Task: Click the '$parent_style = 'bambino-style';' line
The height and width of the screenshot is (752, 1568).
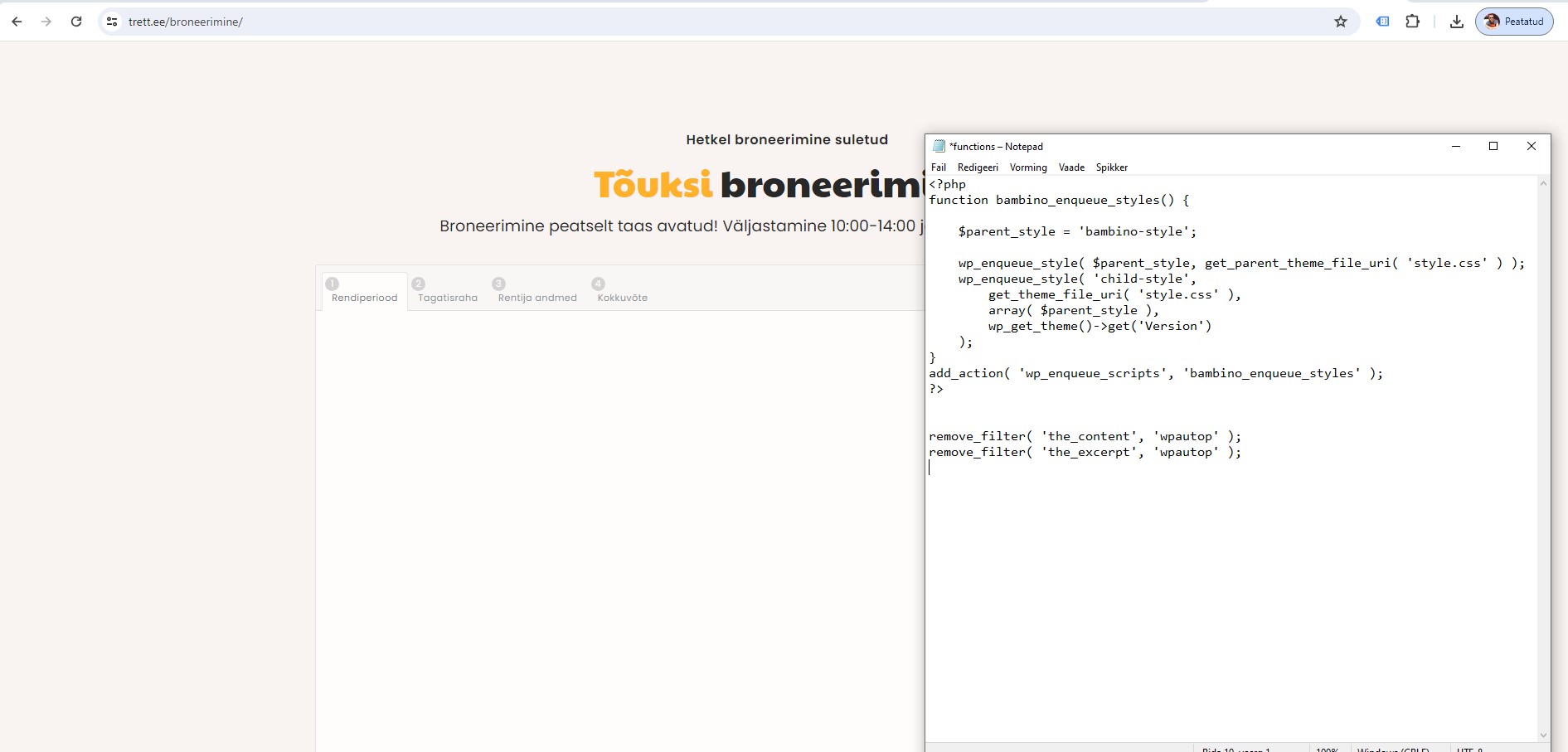Action: 1077,231
